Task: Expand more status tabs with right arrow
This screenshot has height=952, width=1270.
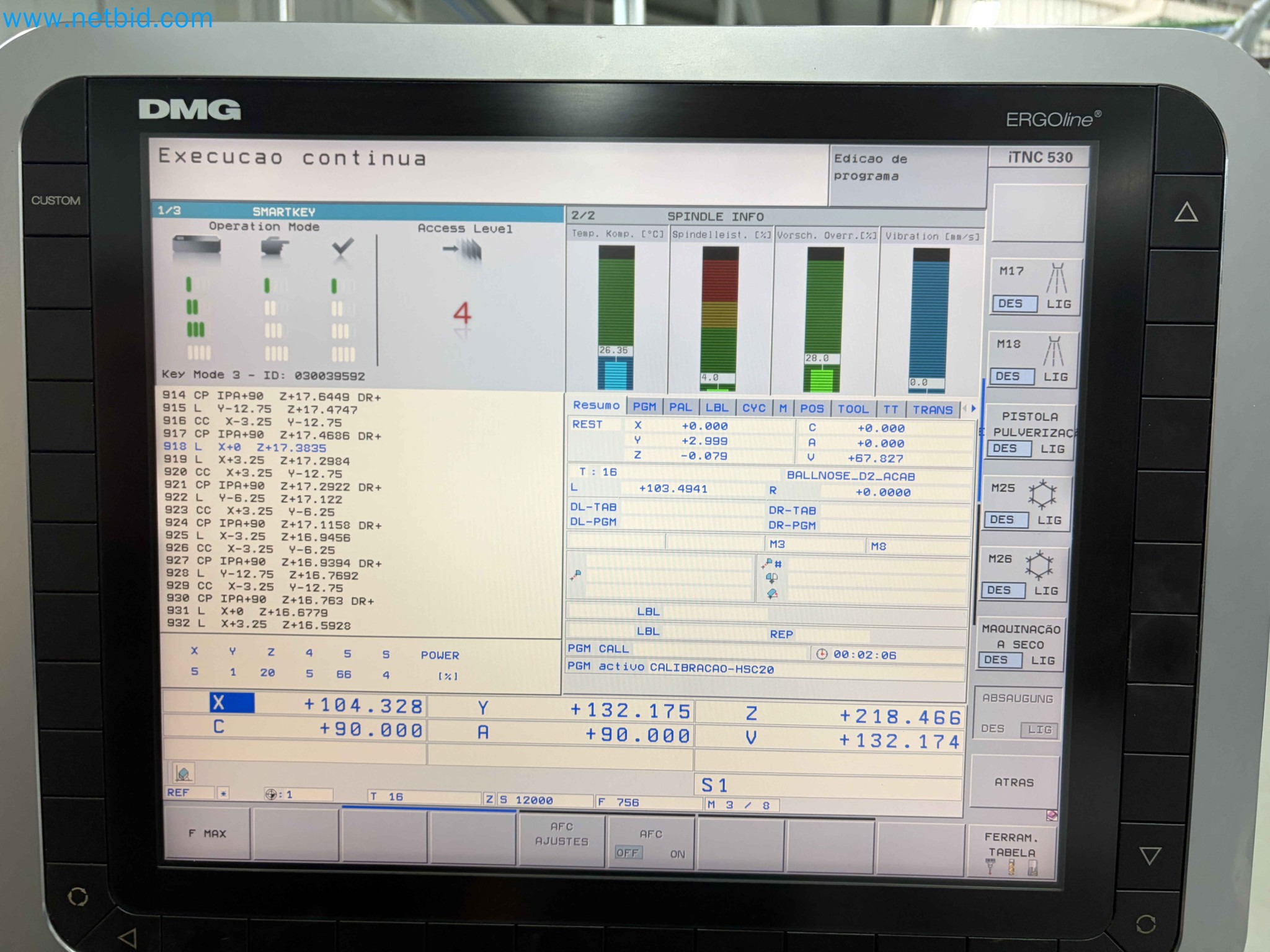Action: (973, 408)
